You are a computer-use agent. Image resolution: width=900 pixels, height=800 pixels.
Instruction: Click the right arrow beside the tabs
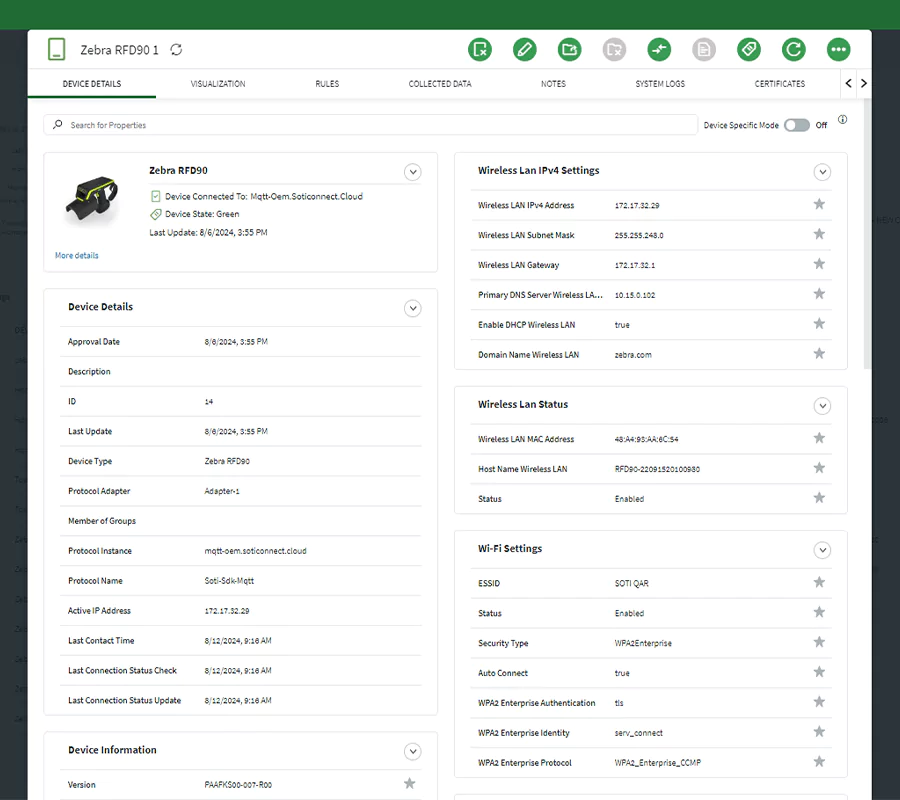pyautogui.click(x=864, y=83)
